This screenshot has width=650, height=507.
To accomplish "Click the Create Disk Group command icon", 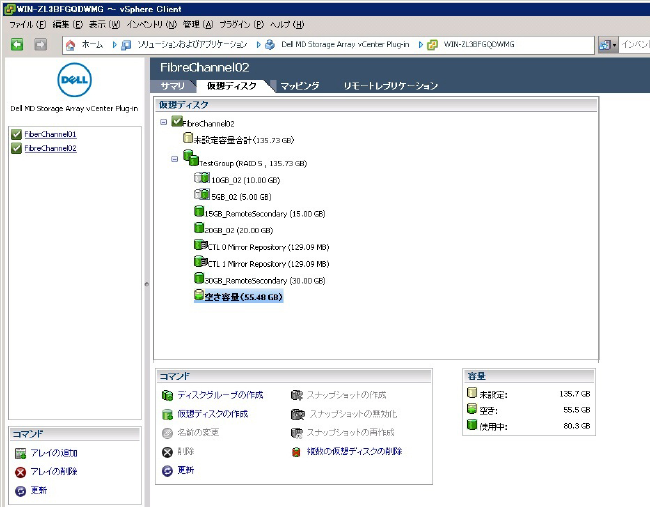I will click(167, 395).
